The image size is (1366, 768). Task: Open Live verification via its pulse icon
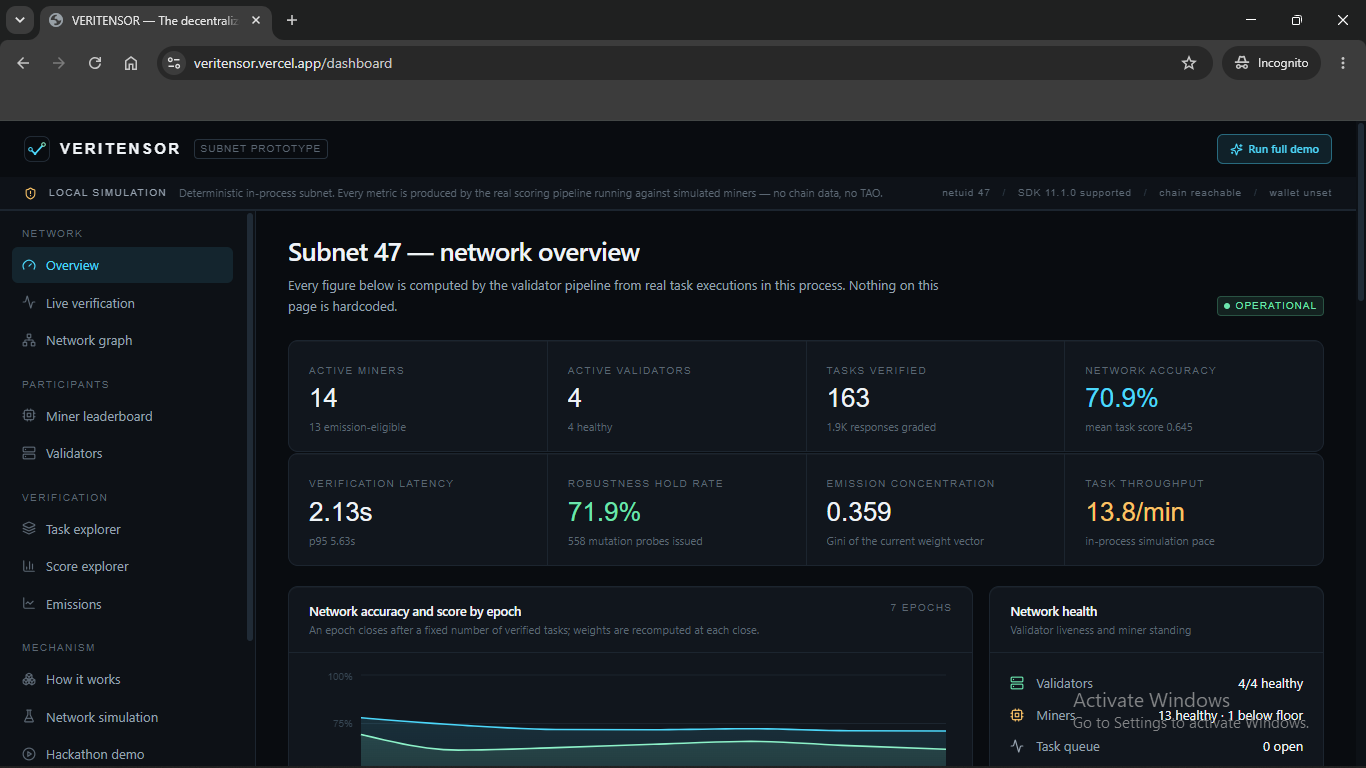click(x=29, y=303)
